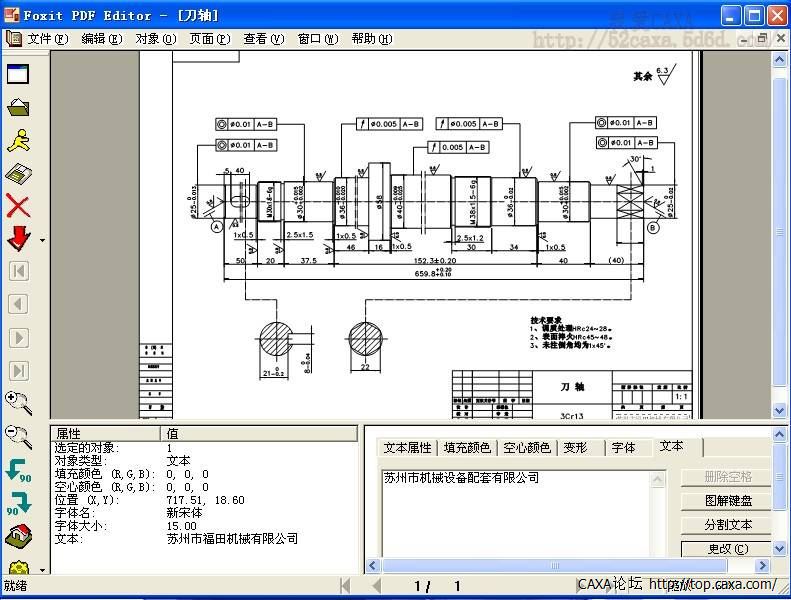Click the text panel's horizontal scrollbar thumb
791x600 pixels.
coord(555,566)
